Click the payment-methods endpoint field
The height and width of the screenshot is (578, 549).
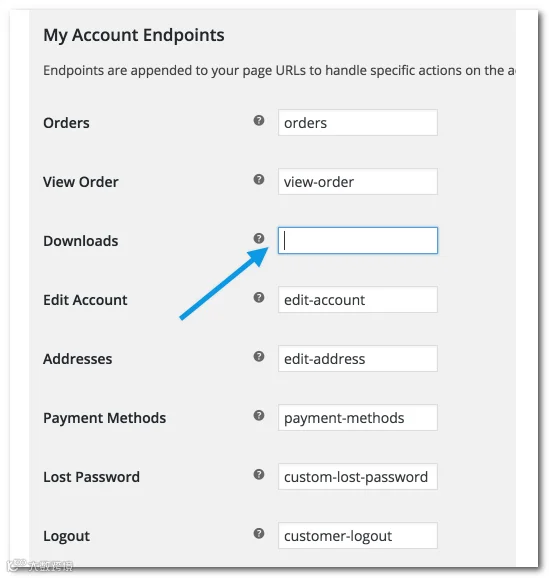(358, 418)
